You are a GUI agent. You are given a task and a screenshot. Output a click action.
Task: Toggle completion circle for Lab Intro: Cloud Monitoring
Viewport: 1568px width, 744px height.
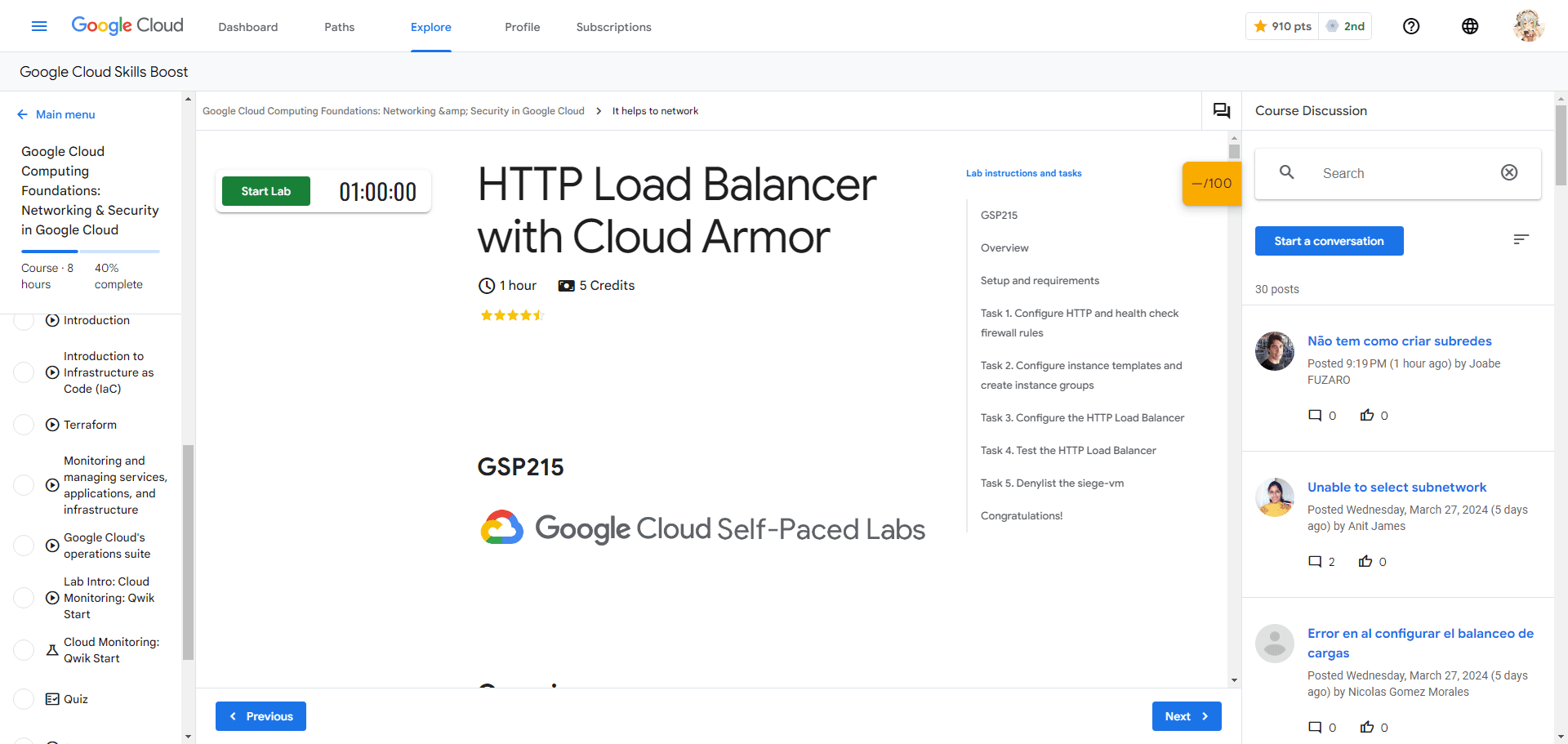click(24, 598)
